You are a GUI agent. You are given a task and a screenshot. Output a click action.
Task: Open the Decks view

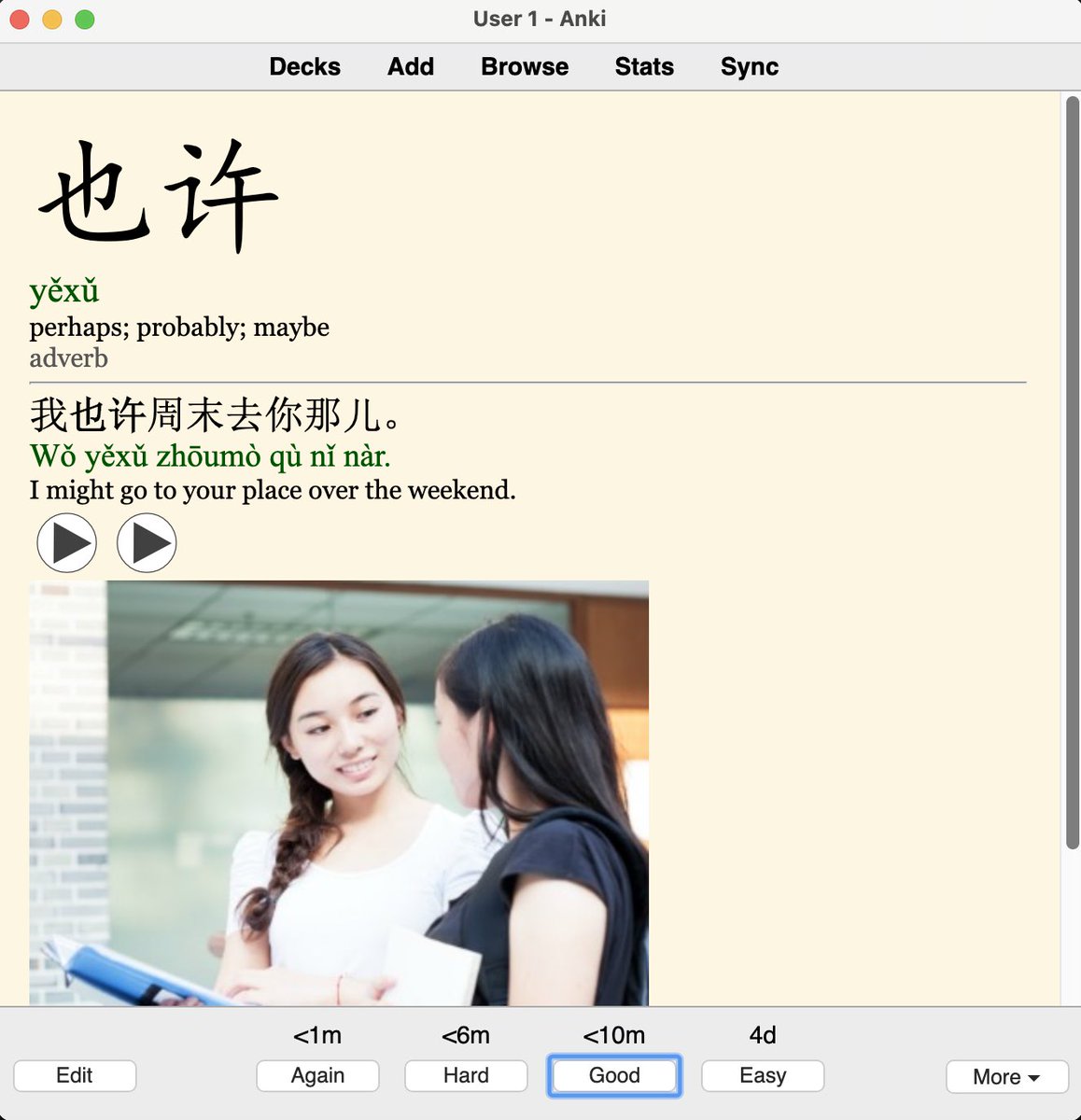(304, 66)
